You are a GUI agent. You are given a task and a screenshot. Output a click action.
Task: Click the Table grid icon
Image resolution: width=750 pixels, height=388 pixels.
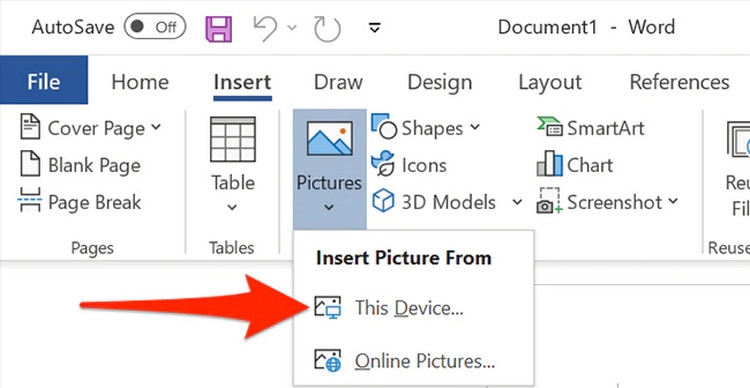(x=233, y=139)
